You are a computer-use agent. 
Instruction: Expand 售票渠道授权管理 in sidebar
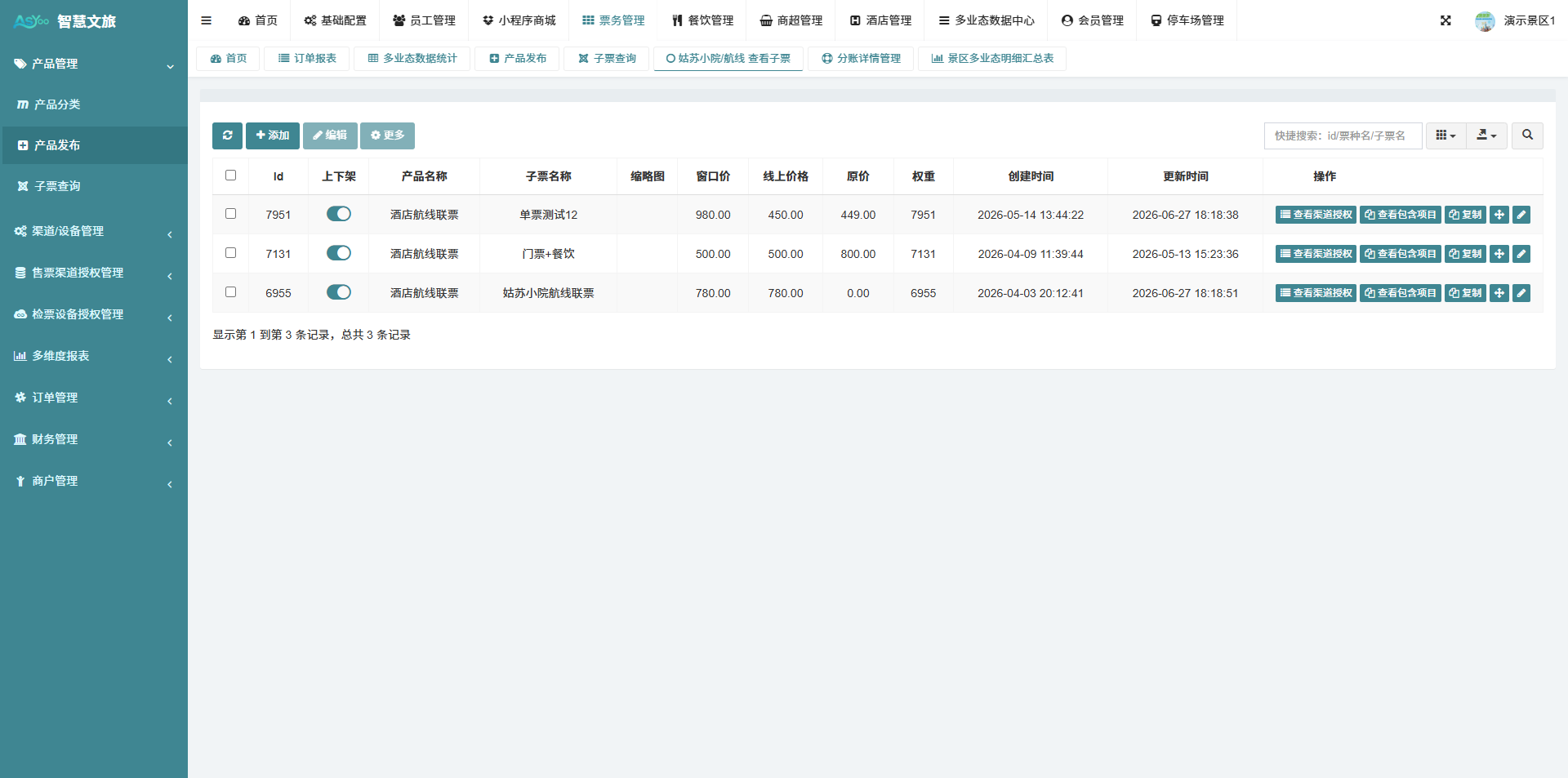pos(94,273)
